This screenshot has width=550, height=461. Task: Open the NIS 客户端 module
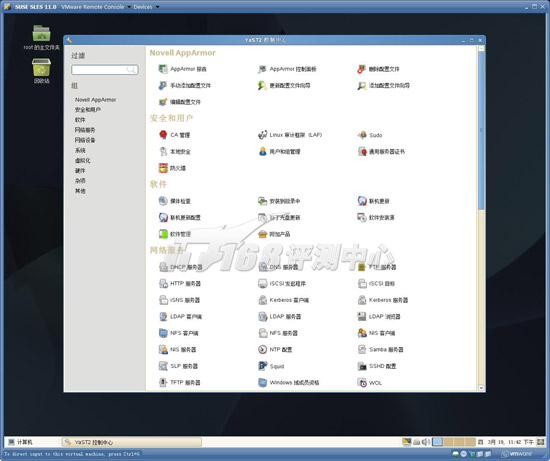[x=376, y=333]
